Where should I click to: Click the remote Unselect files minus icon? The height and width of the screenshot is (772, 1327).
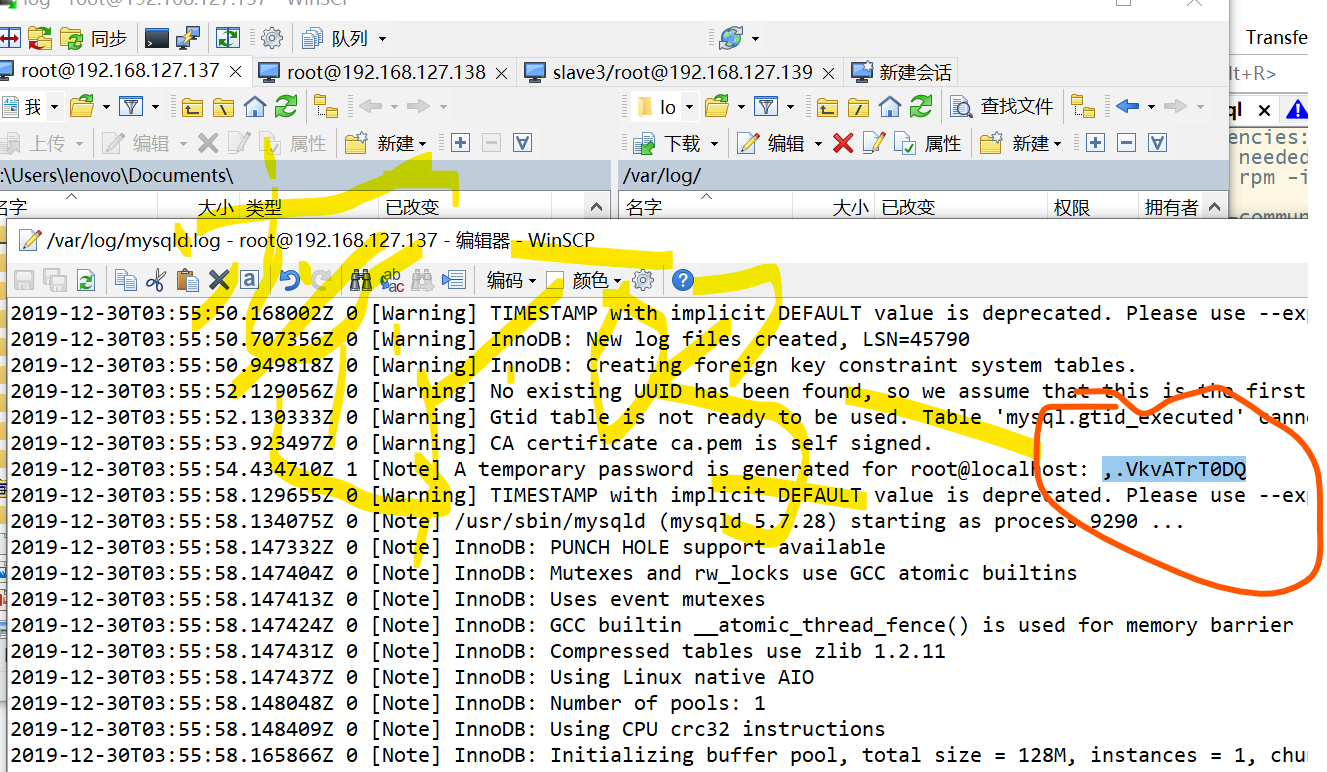coord(1126,143)
